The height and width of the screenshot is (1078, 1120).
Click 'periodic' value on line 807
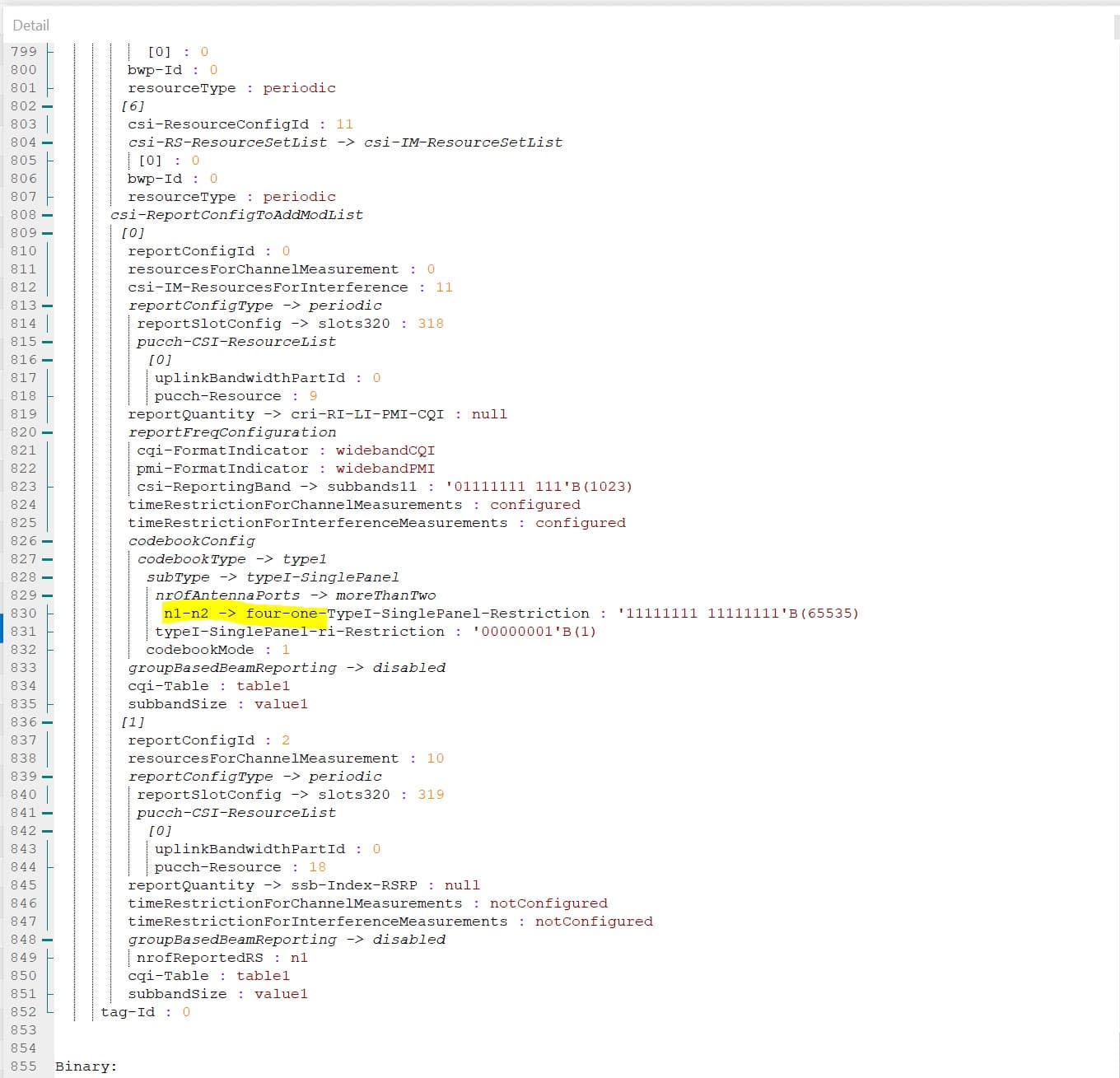pyautogui.click(x=299, y=197)
